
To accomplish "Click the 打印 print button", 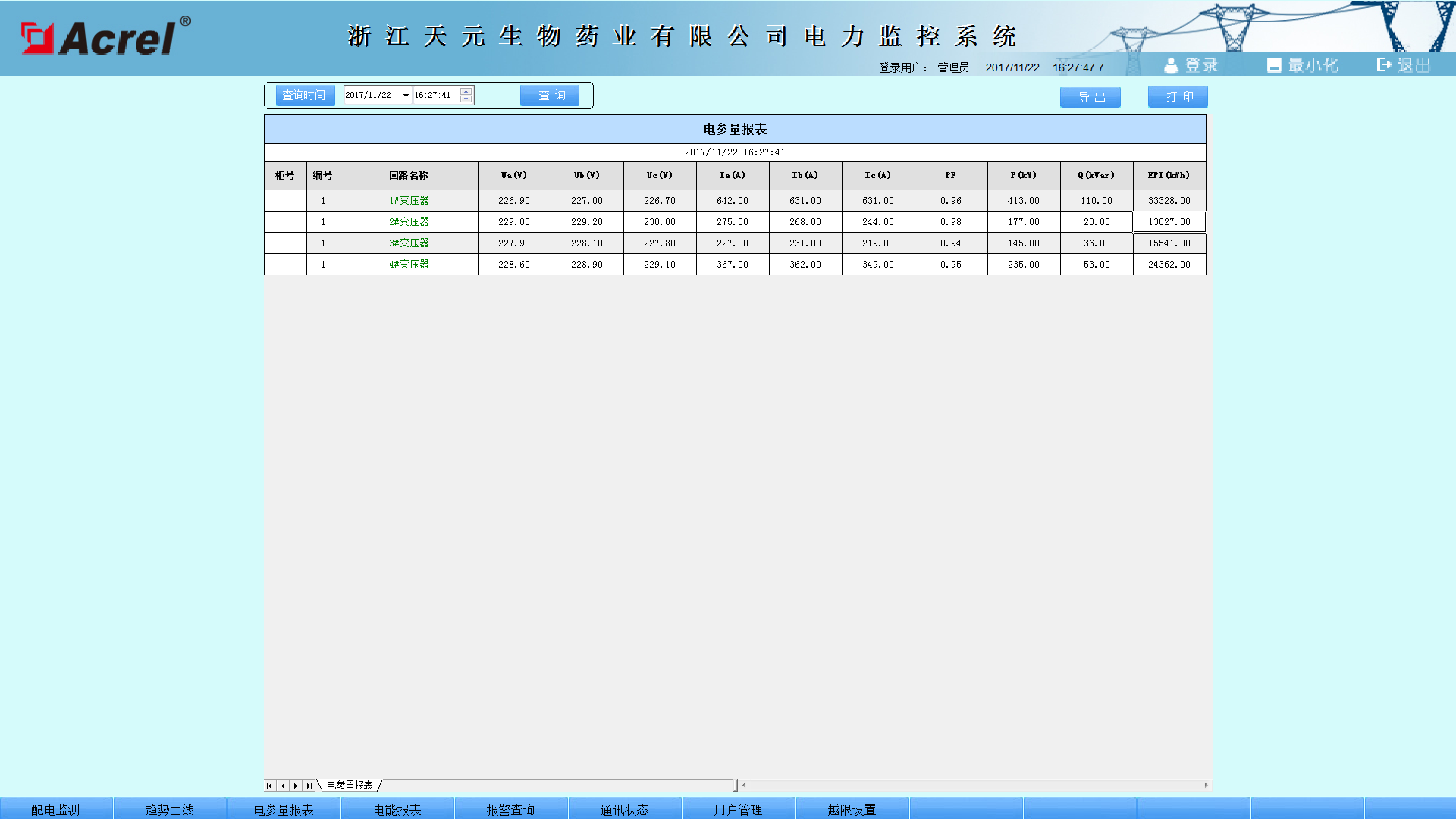I will point(1178,96).
